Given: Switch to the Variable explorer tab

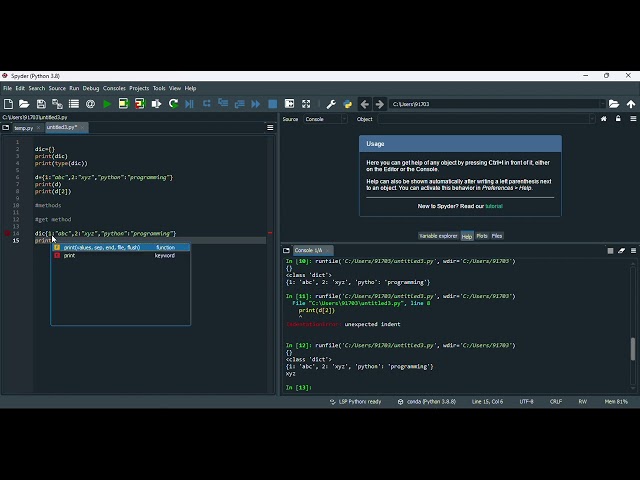Looking at the screenshot, I should [x=438, y=236].
